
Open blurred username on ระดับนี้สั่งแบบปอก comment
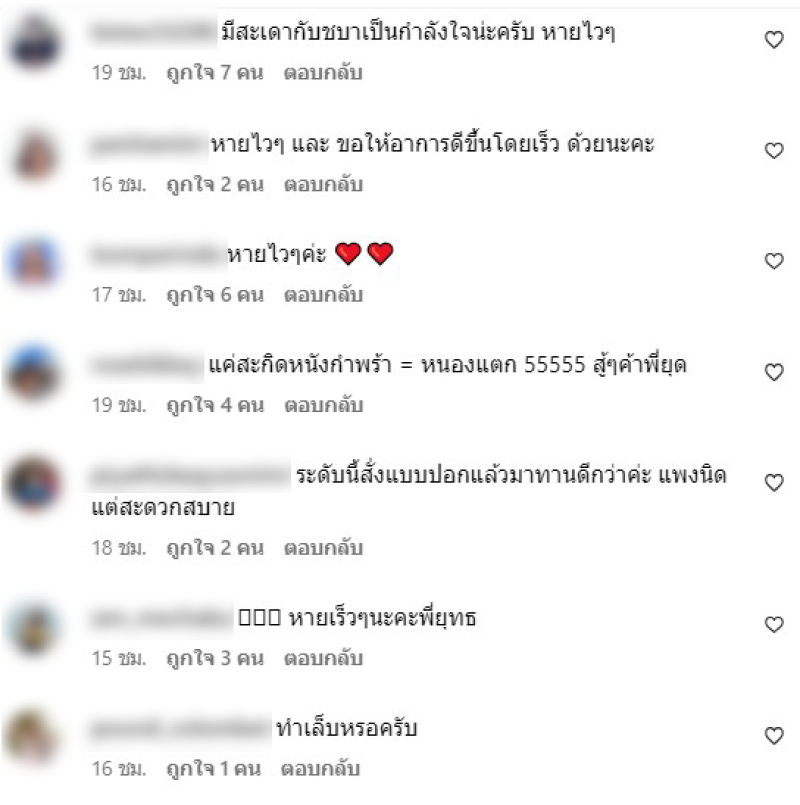(190, 474)
